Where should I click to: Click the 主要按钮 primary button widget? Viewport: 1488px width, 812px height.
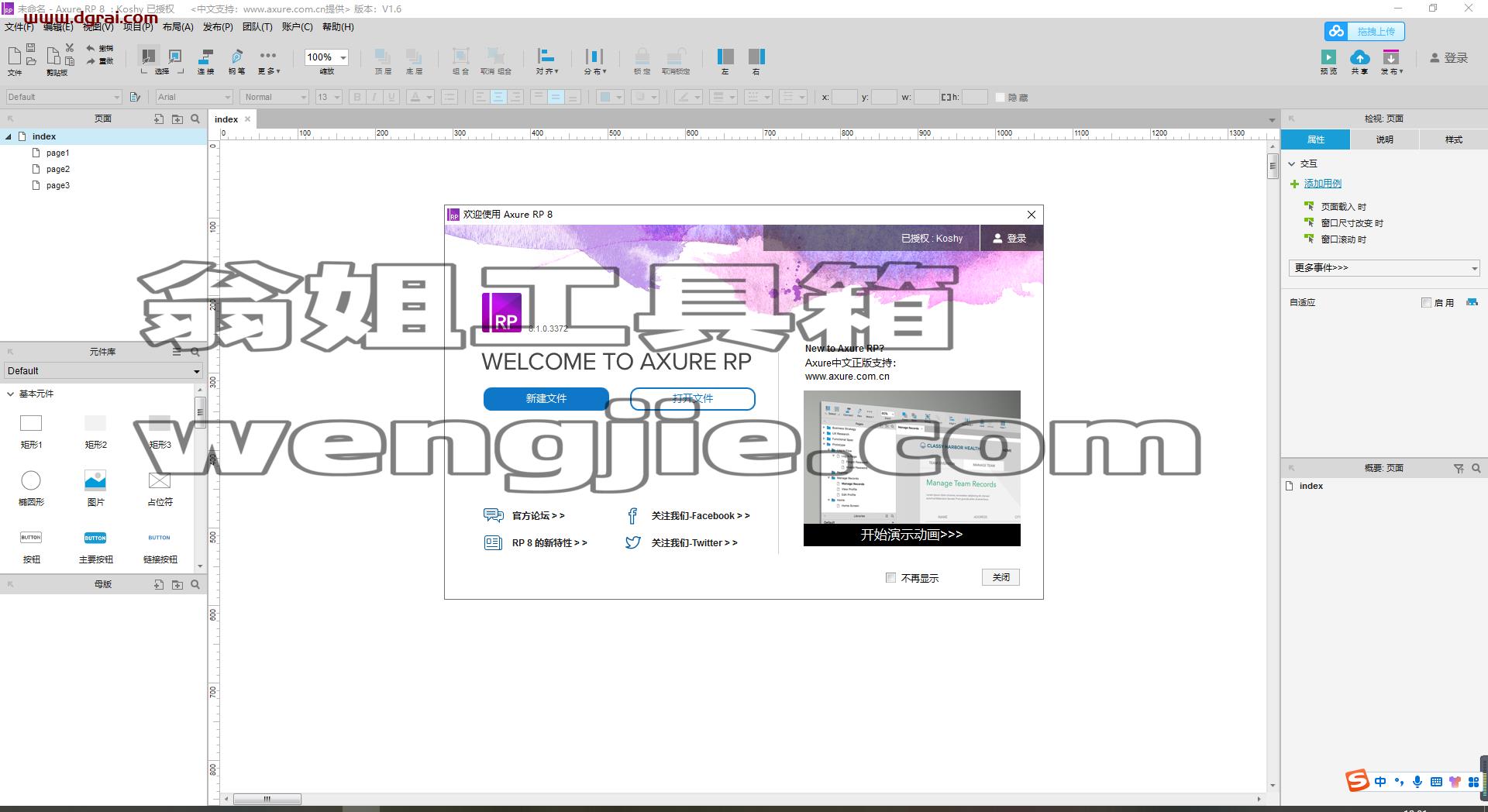95,545
